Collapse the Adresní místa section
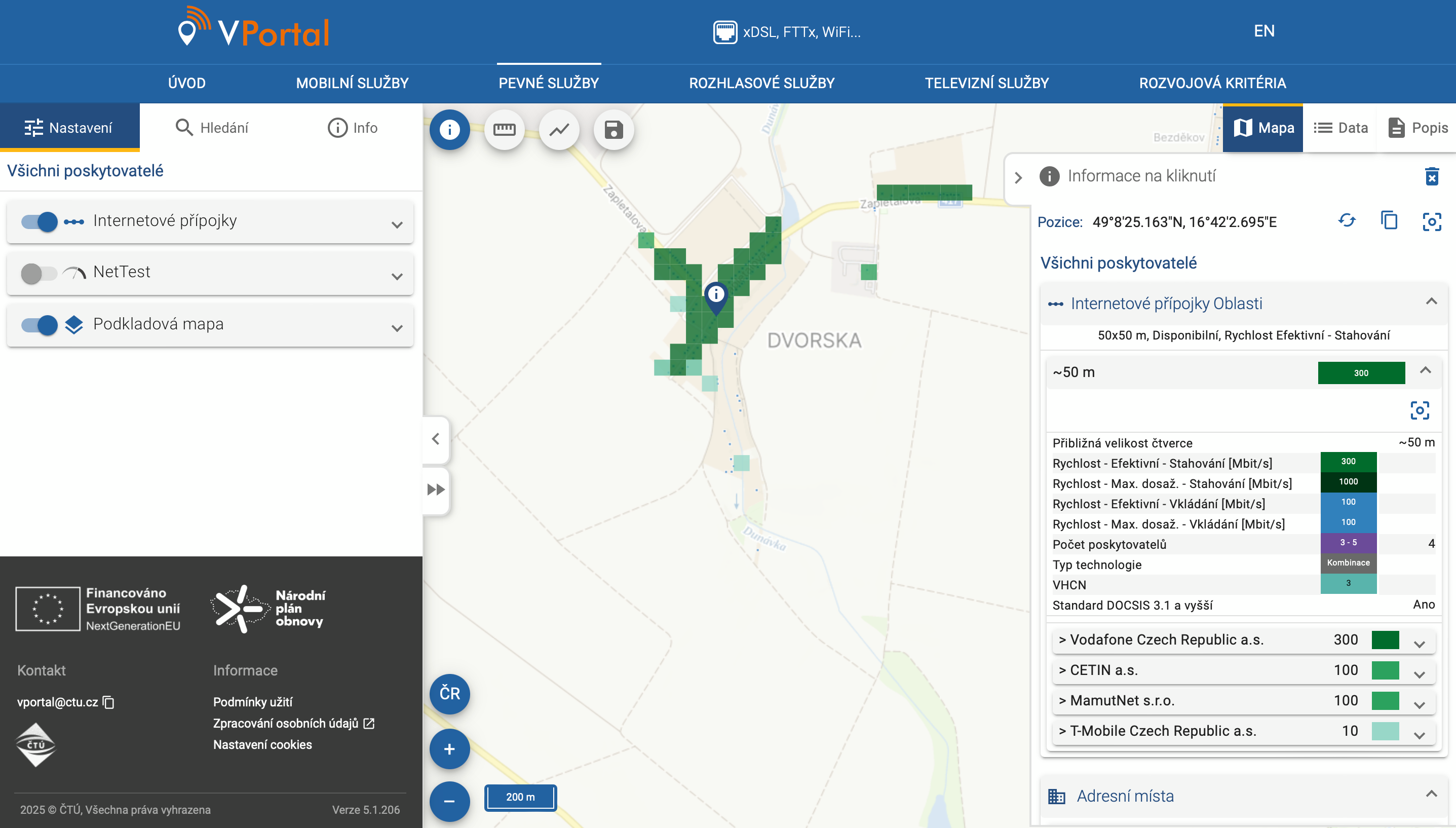1456x828 pixels. click(1431, 794)
